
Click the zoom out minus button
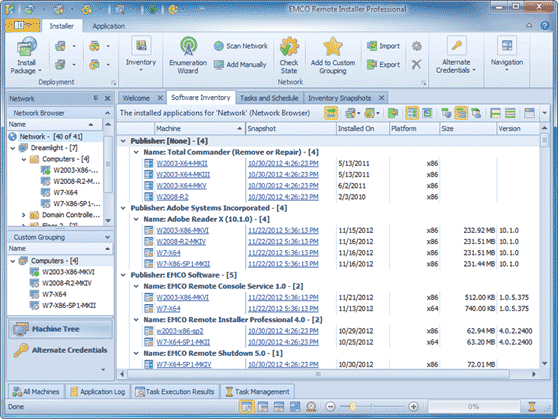330,406
